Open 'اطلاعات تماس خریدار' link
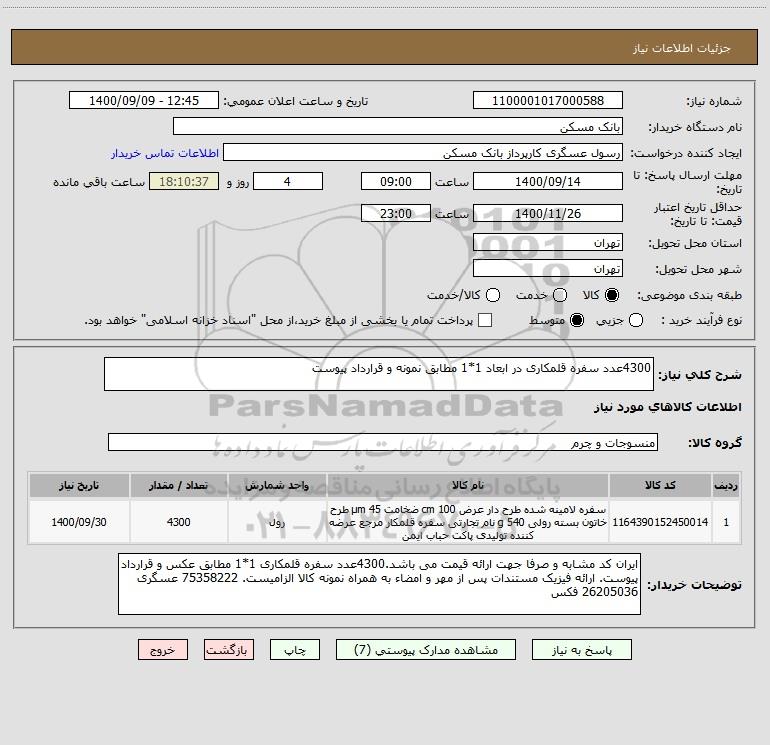 (x=165, y=153)
